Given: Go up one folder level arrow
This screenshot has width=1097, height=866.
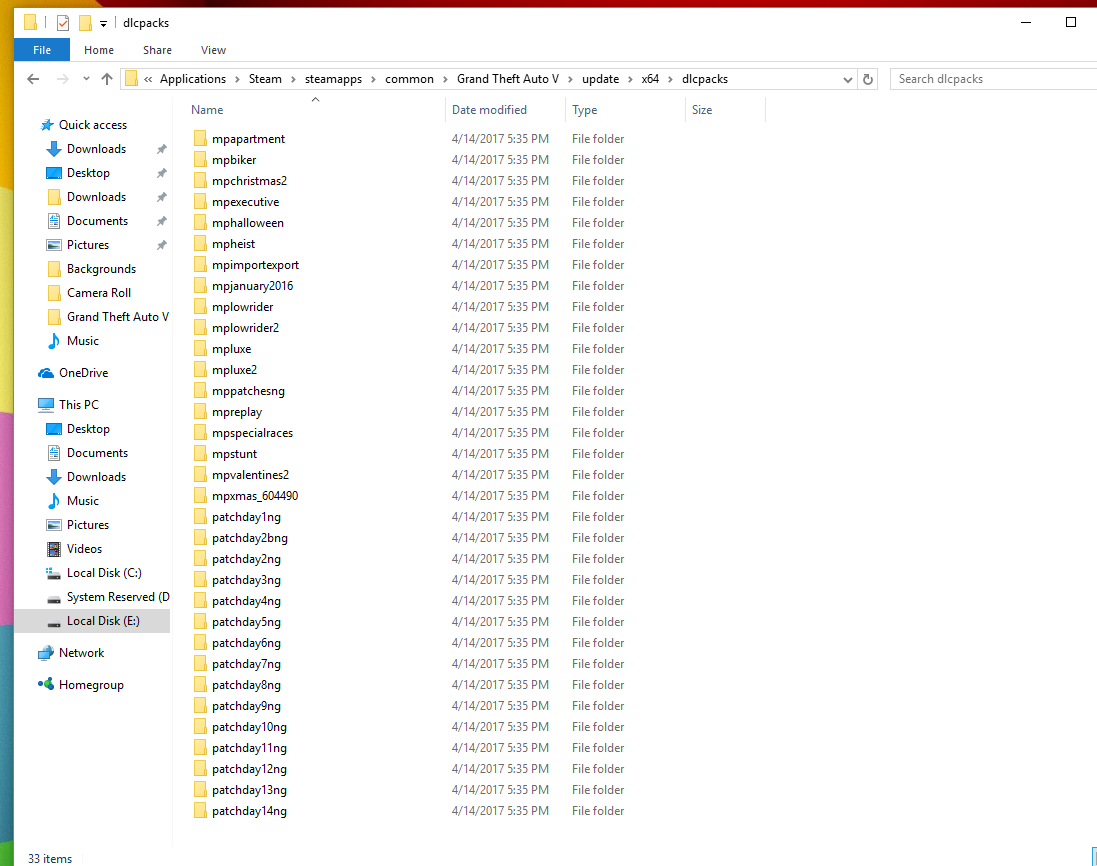Looking at the screenshot, I should pyautogui.click(x=107, y=79).
